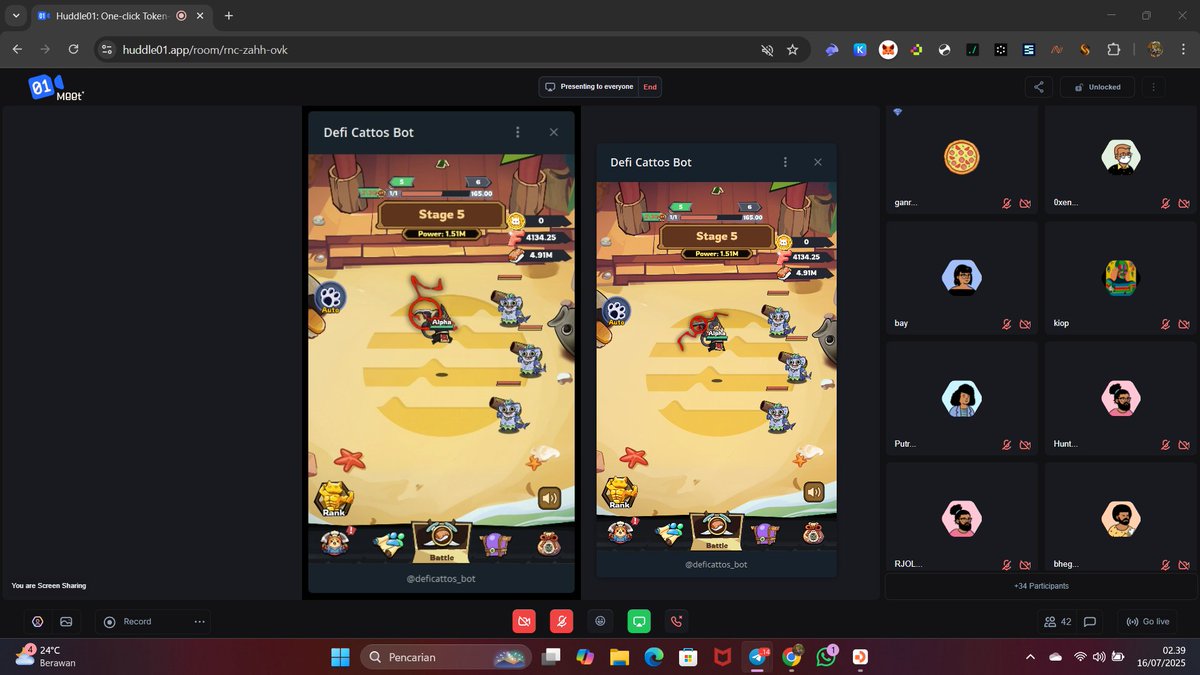The image size is (1200, 675).
Task: Reload the page in Chrome
Action: pos(73,49)
